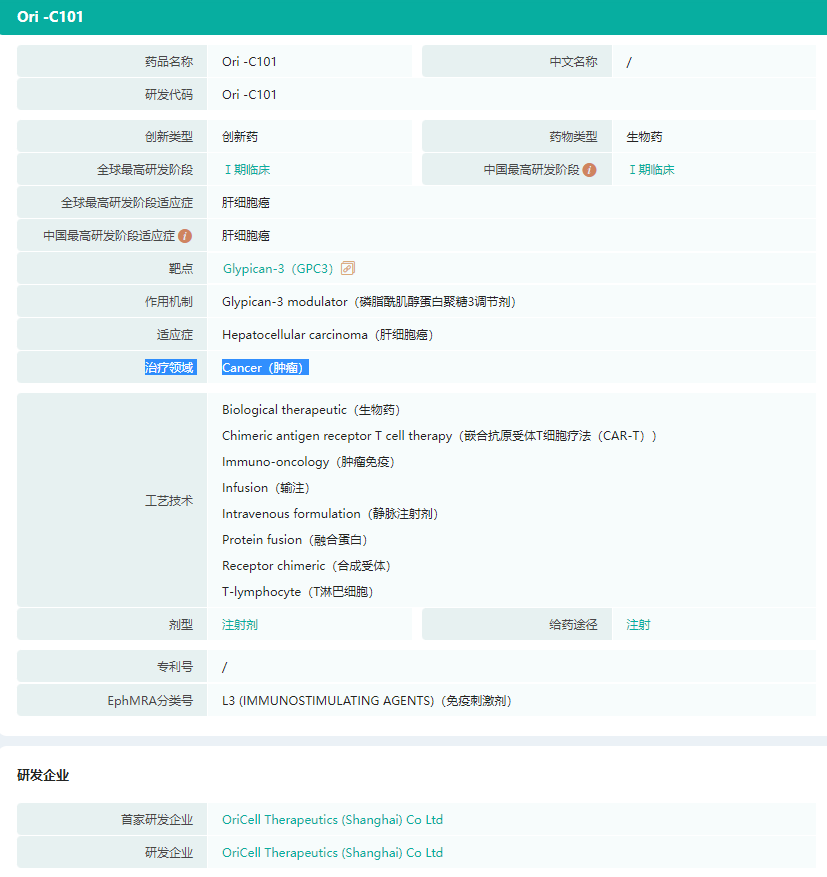Click Infusion（输注）entry
Screen dimensions: 827x877
pyautogui.click(x=266, y=488)
